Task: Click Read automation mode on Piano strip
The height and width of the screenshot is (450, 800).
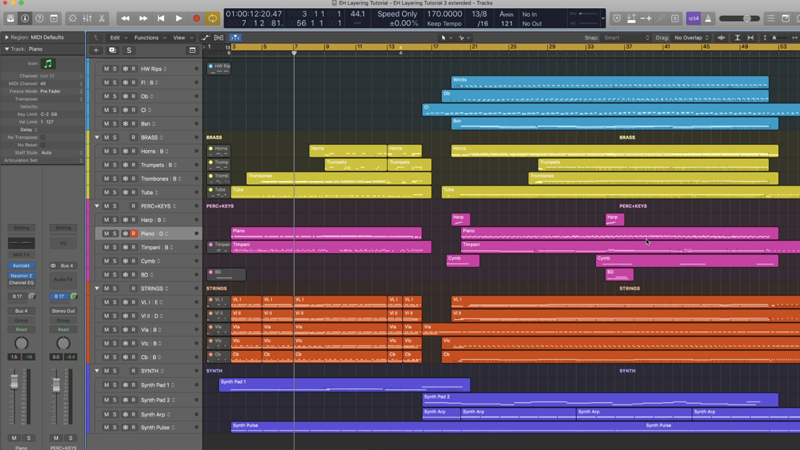Action: (21, 330)
